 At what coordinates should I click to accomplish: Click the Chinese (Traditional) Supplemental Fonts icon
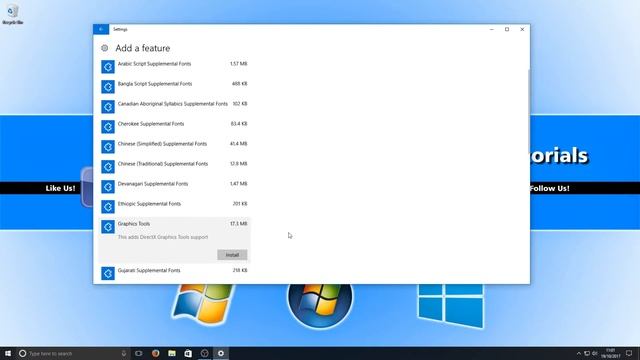pos(108,167)
